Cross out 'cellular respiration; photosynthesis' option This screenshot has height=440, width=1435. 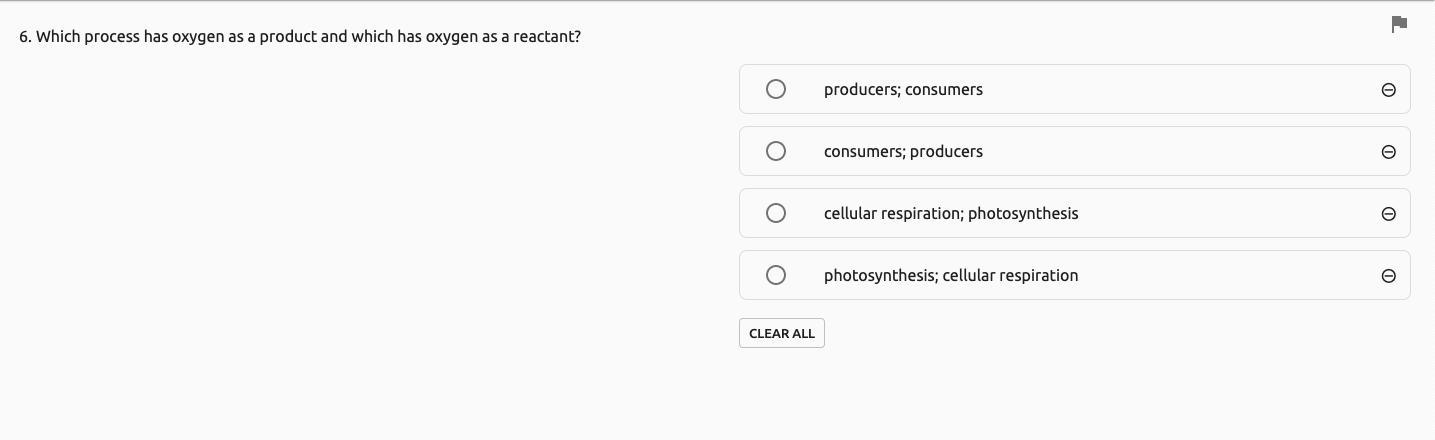tap(1388, 214)
